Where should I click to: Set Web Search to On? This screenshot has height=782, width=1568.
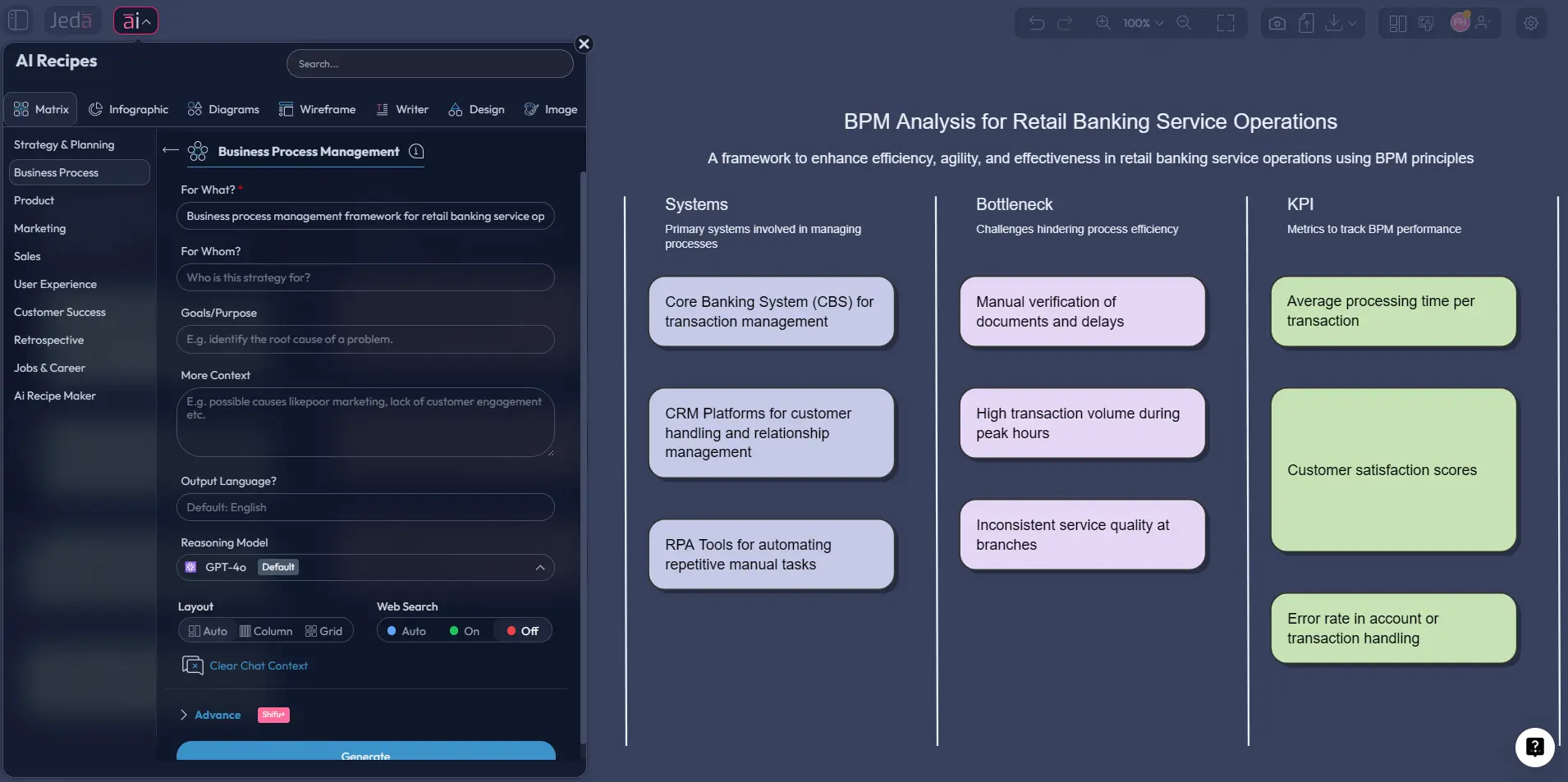pyautogui.click(x=465, y=630)
